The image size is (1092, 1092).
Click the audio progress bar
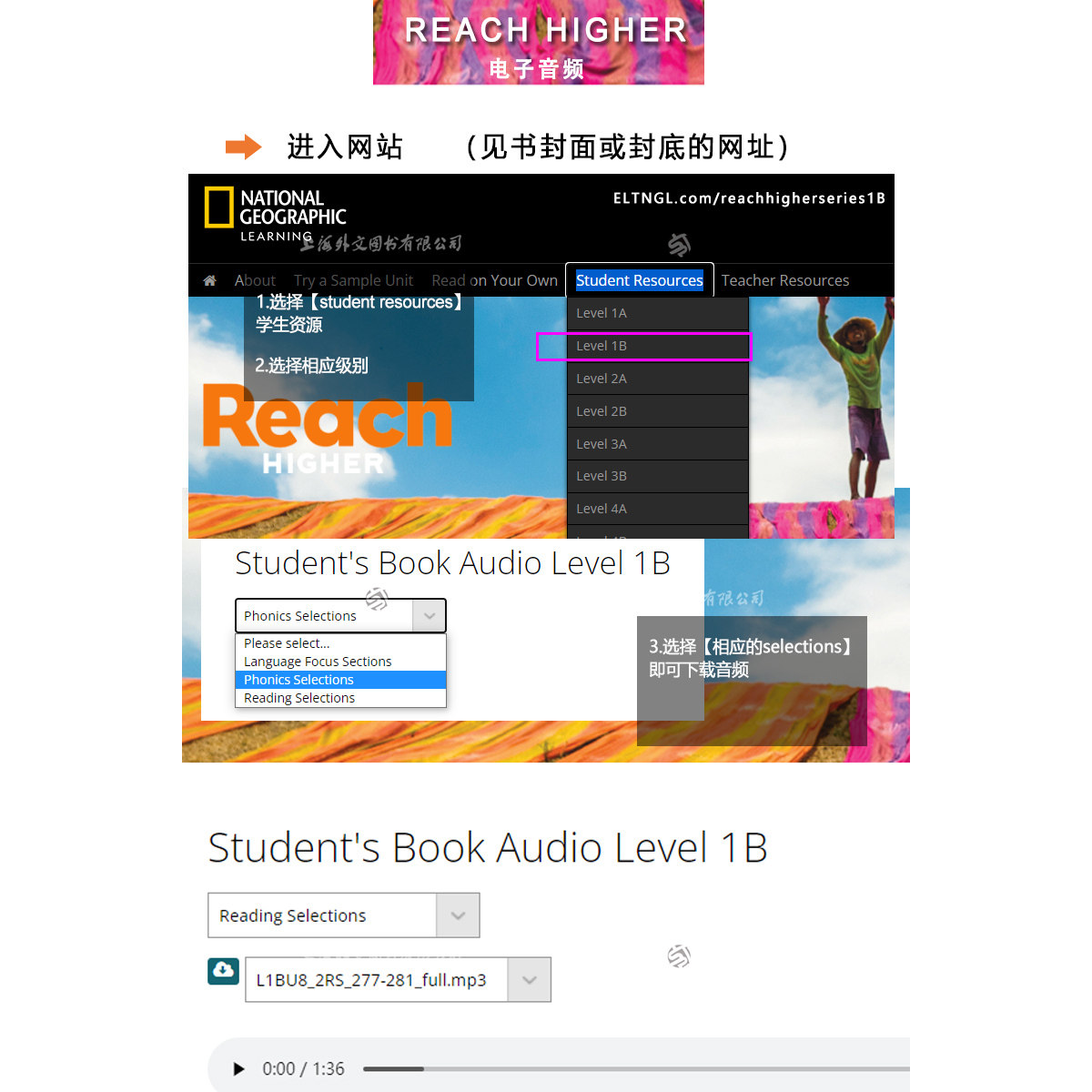[x=636, y=1069]
